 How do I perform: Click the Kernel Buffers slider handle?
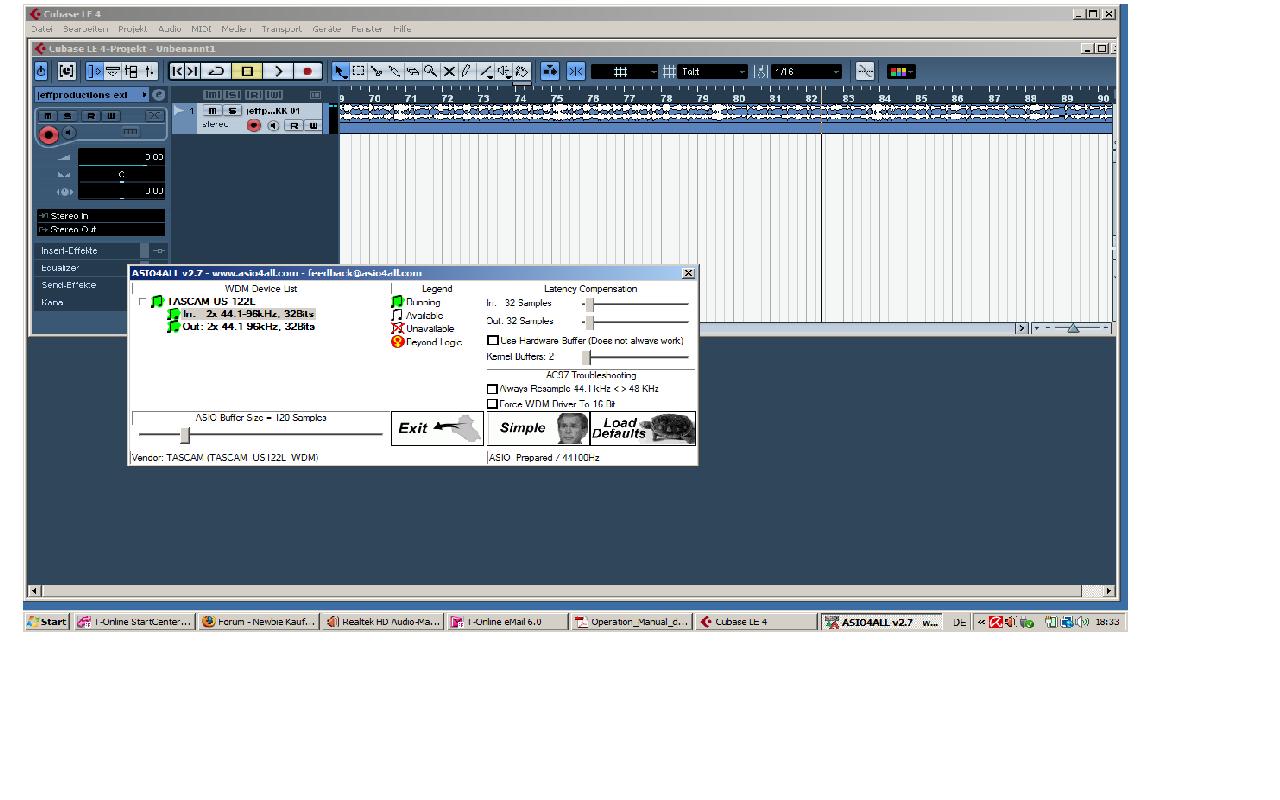[x=587, y=357]
